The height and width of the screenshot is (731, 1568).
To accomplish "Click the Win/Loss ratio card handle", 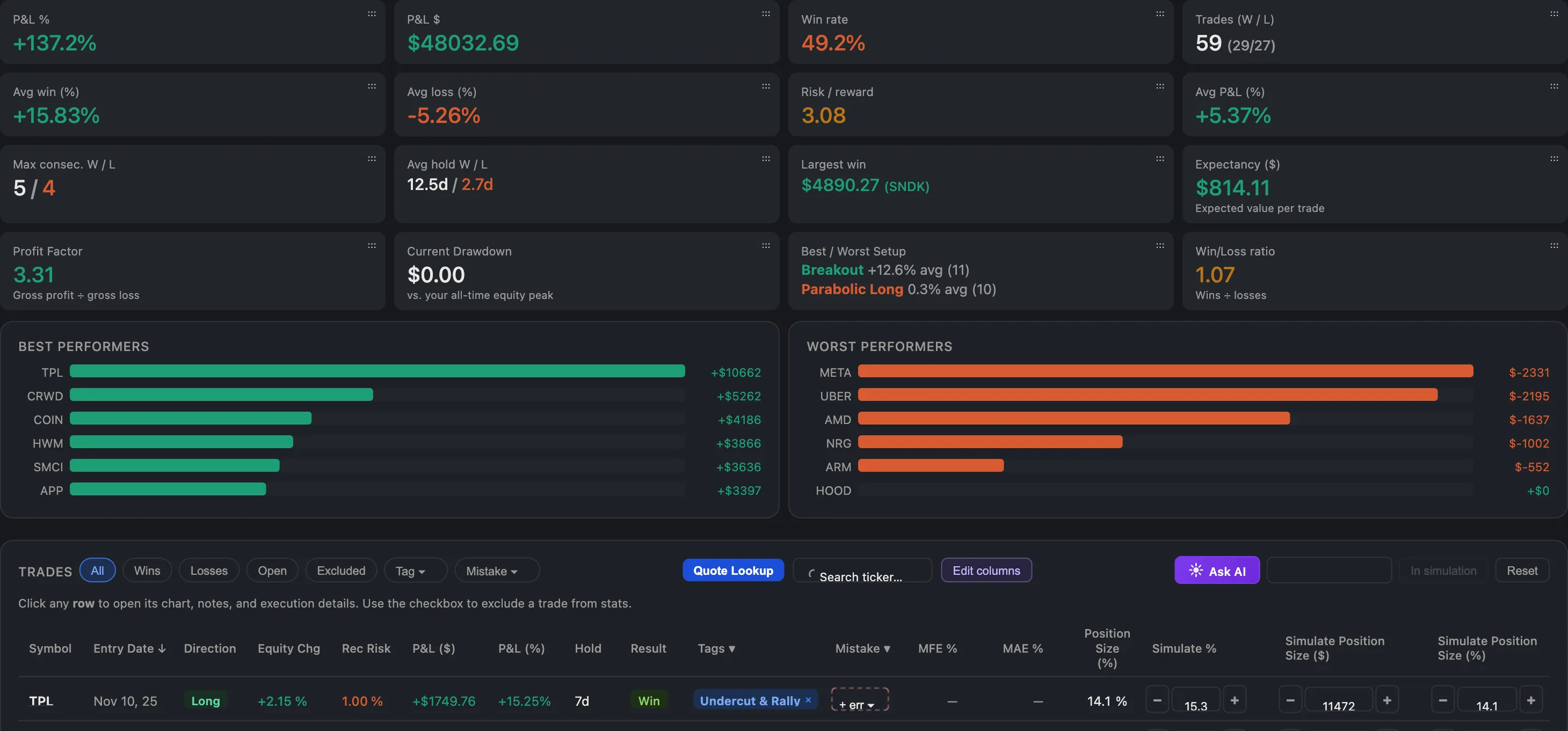I will point(1554,246).
